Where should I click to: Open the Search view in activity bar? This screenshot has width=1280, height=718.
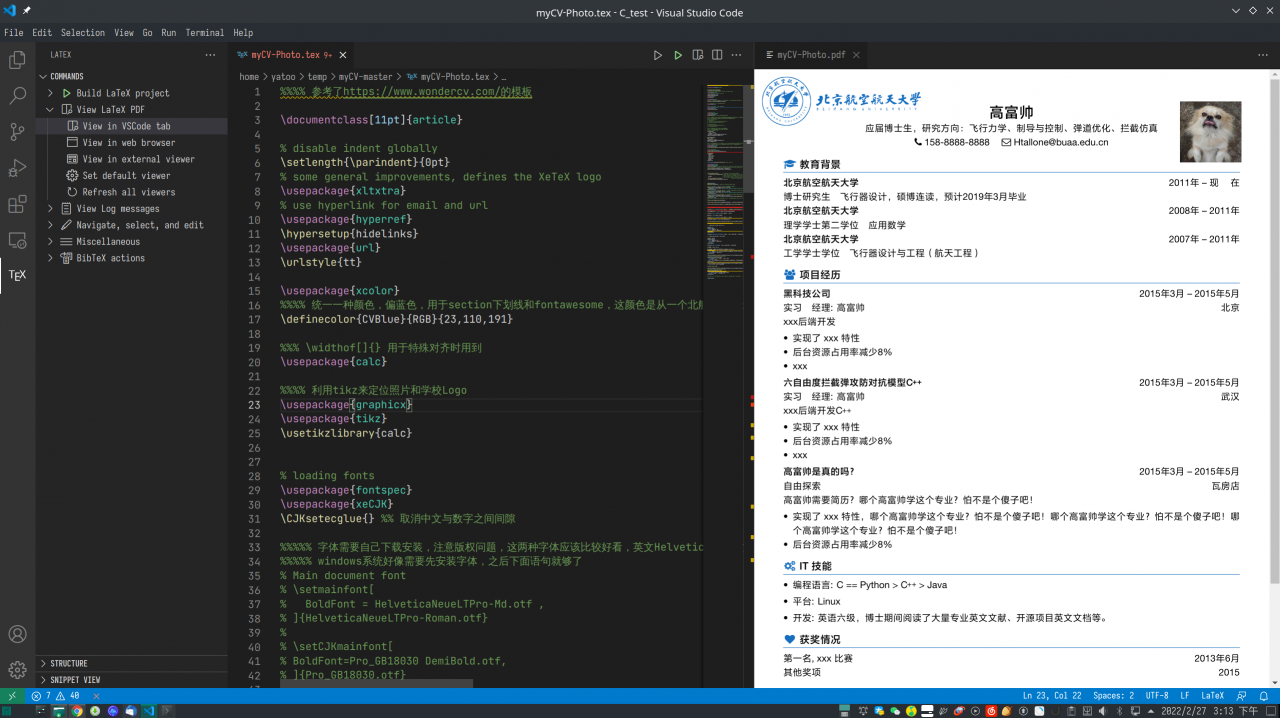(17, 96)
